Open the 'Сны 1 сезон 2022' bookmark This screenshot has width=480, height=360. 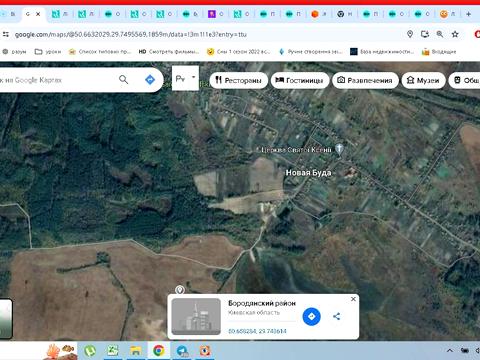238,52
